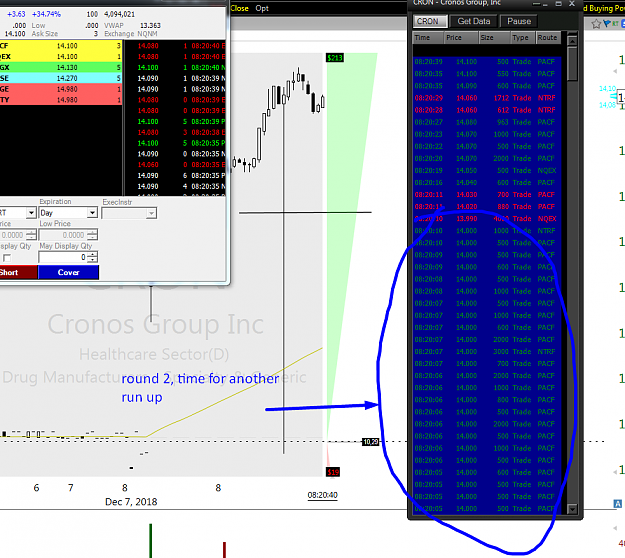The image size is (625, 558).
Task: Click the 4,094,021 volume value
Action: (x=120, y=14)
